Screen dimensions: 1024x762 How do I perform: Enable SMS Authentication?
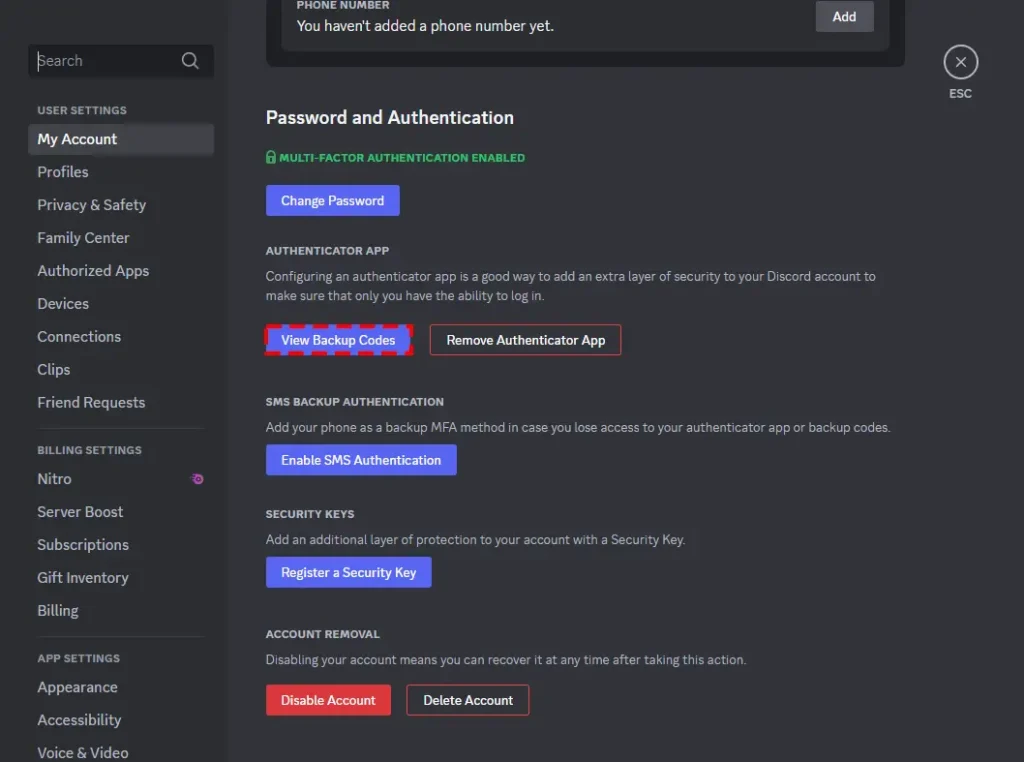point(361,460)
